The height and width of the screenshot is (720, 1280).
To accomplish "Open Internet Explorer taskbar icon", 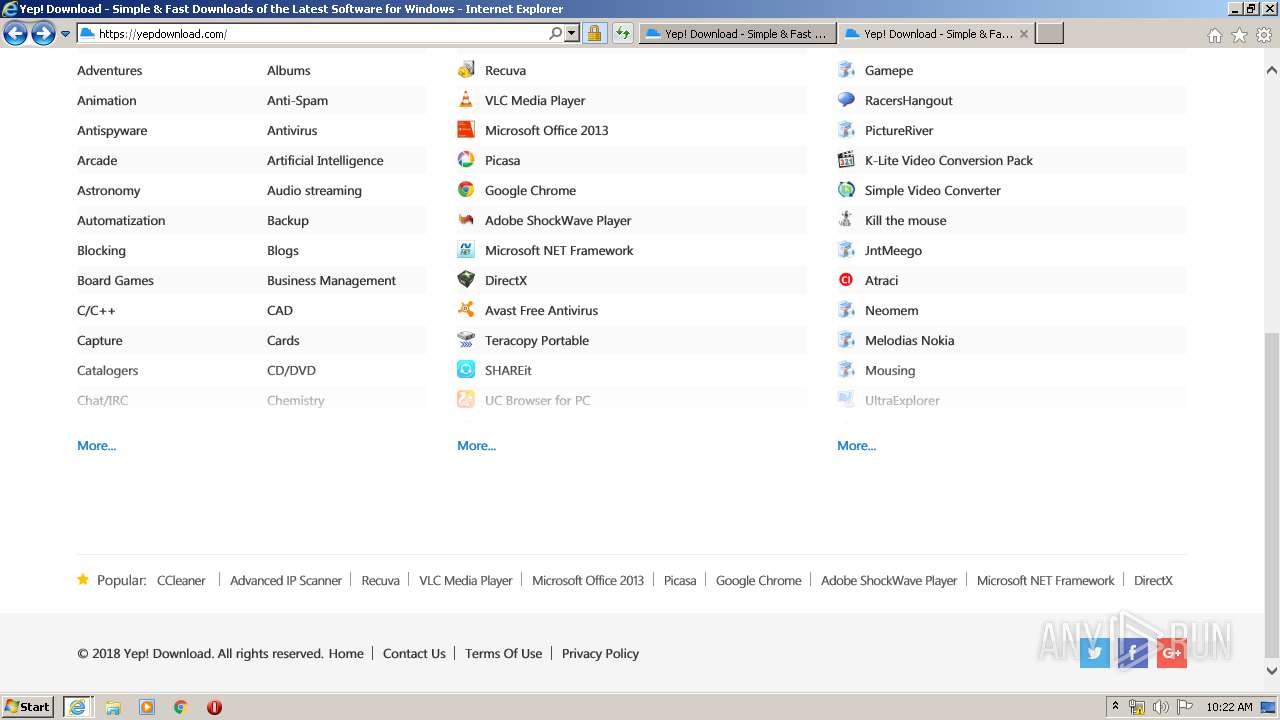I will [77, 707].
